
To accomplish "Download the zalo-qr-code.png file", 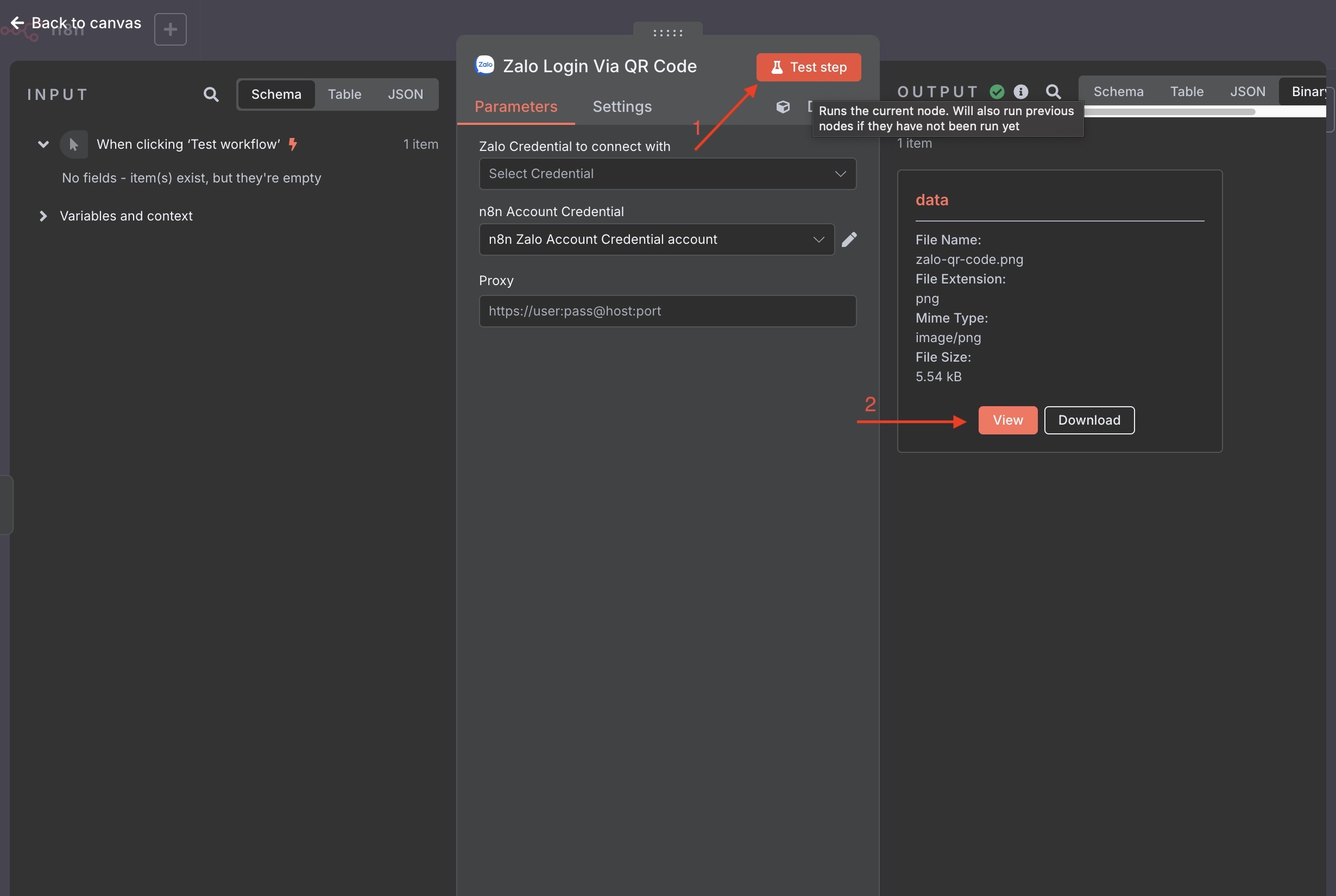I will click(x=1089, y=420).
